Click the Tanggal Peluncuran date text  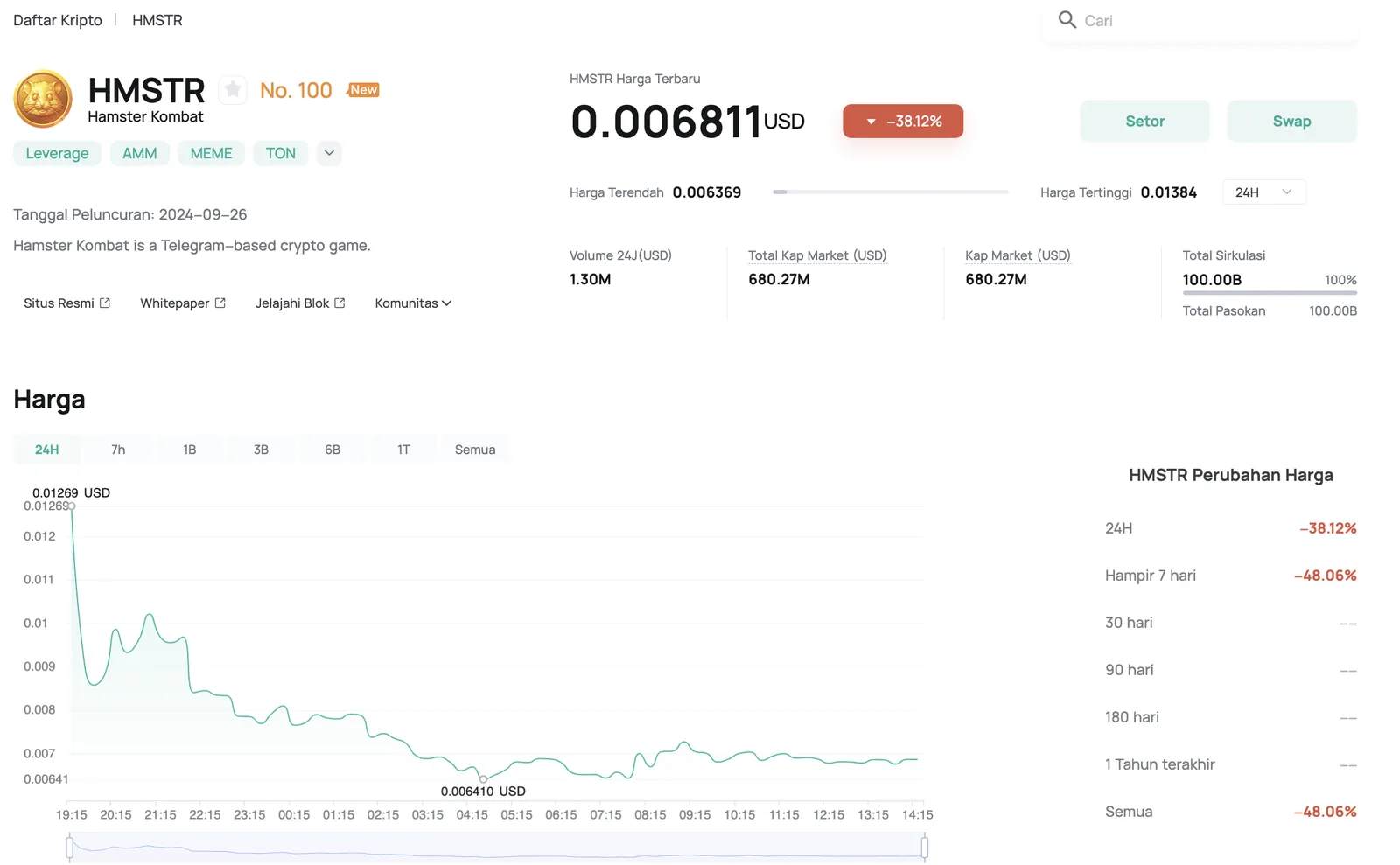(x=130, y=214)
